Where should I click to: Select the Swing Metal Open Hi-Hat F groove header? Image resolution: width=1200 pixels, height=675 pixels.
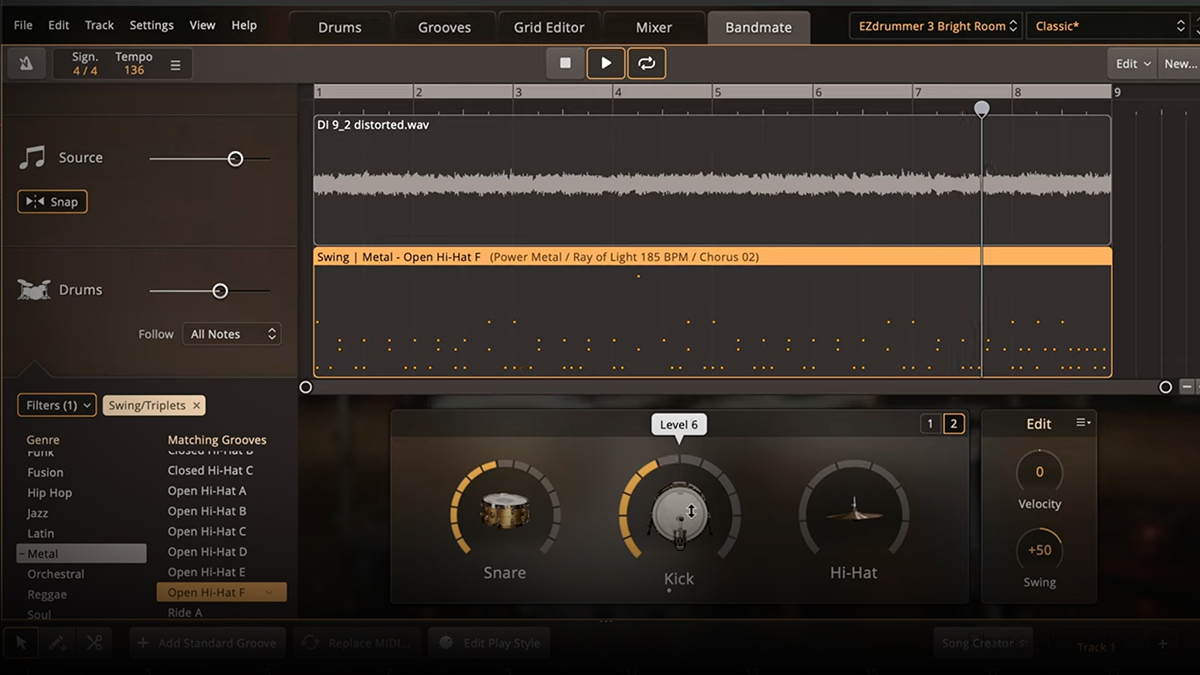(712, 257)
